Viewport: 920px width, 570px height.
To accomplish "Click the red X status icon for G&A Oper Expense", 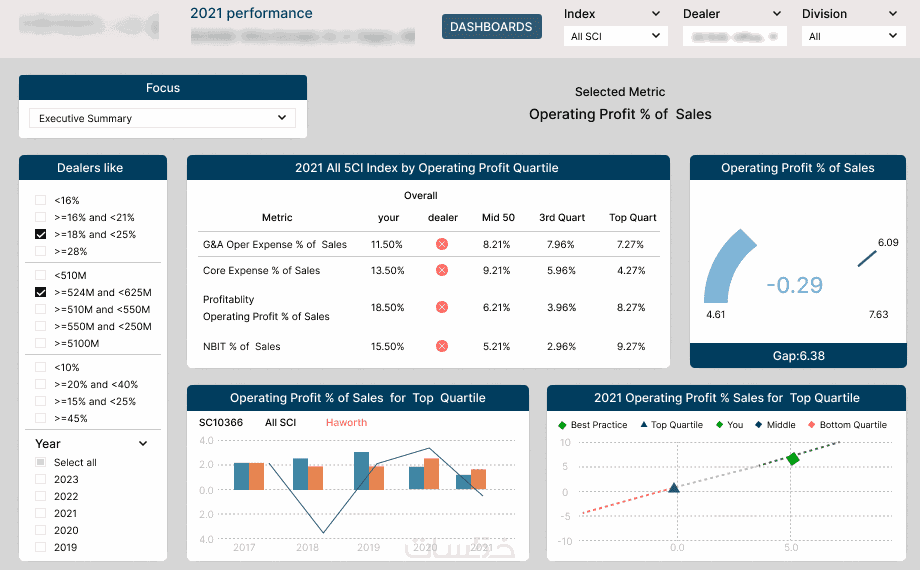I will [x=442, y=244].
